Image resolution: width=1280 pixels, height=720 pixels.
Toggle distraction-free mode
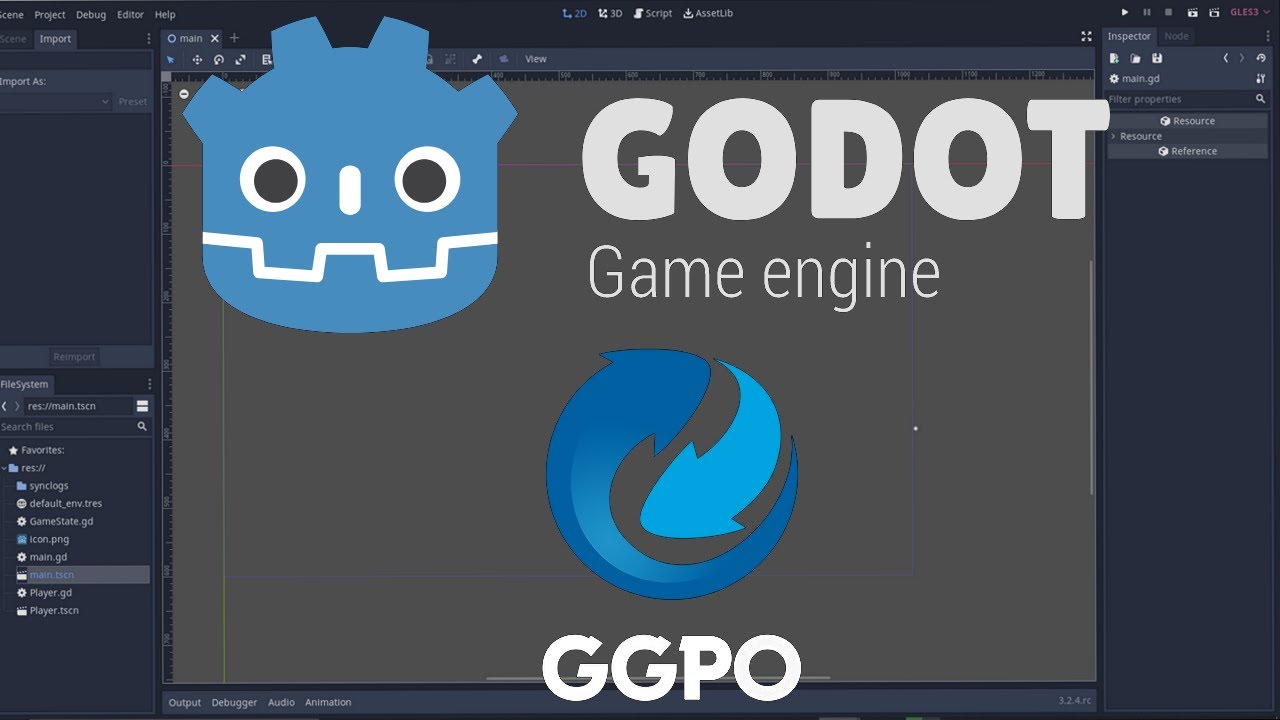(1086, 36)
